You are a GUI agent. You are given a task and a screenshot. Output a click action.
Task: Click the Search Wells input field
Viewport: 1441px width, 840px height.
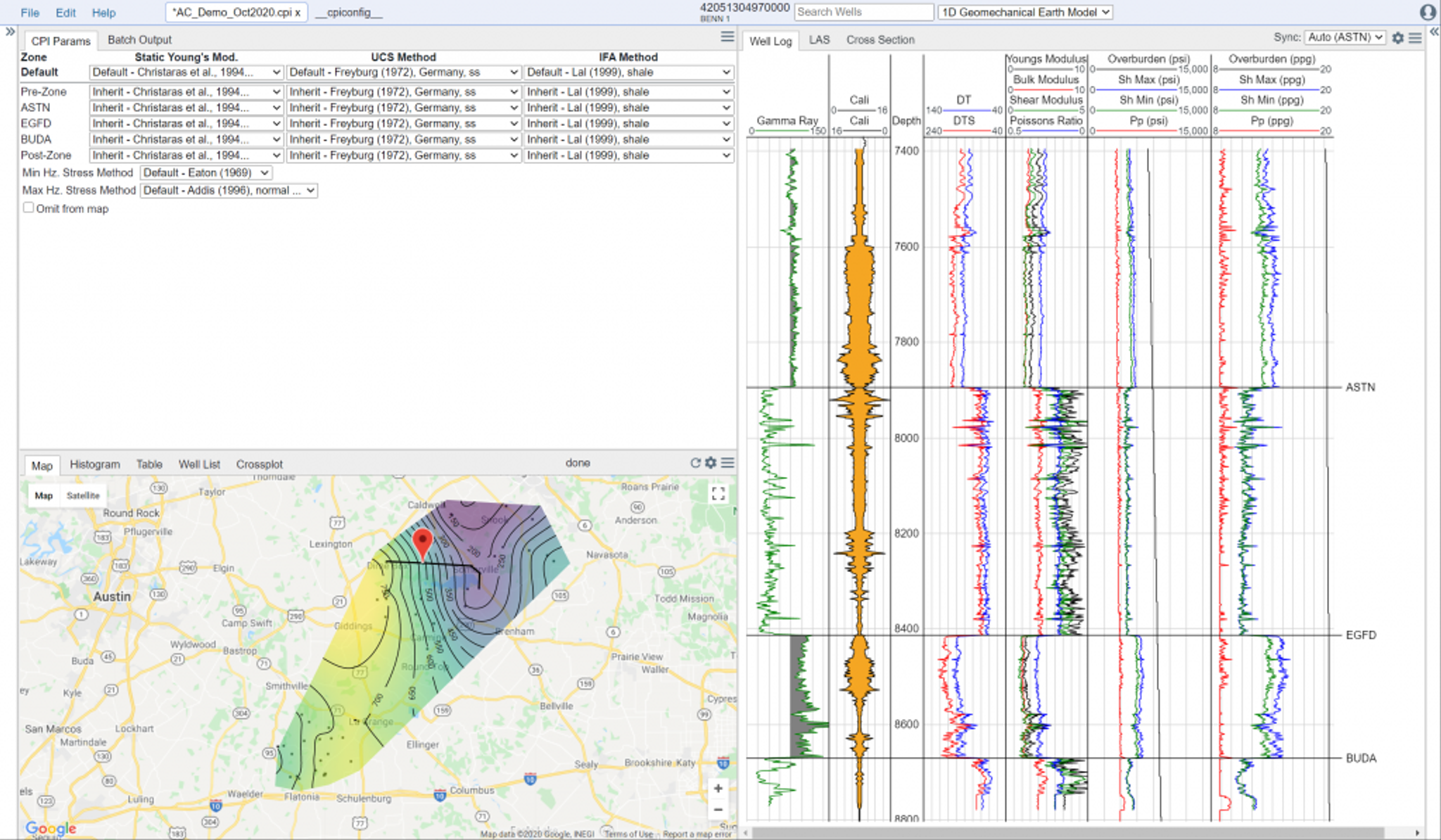[863, 12]
